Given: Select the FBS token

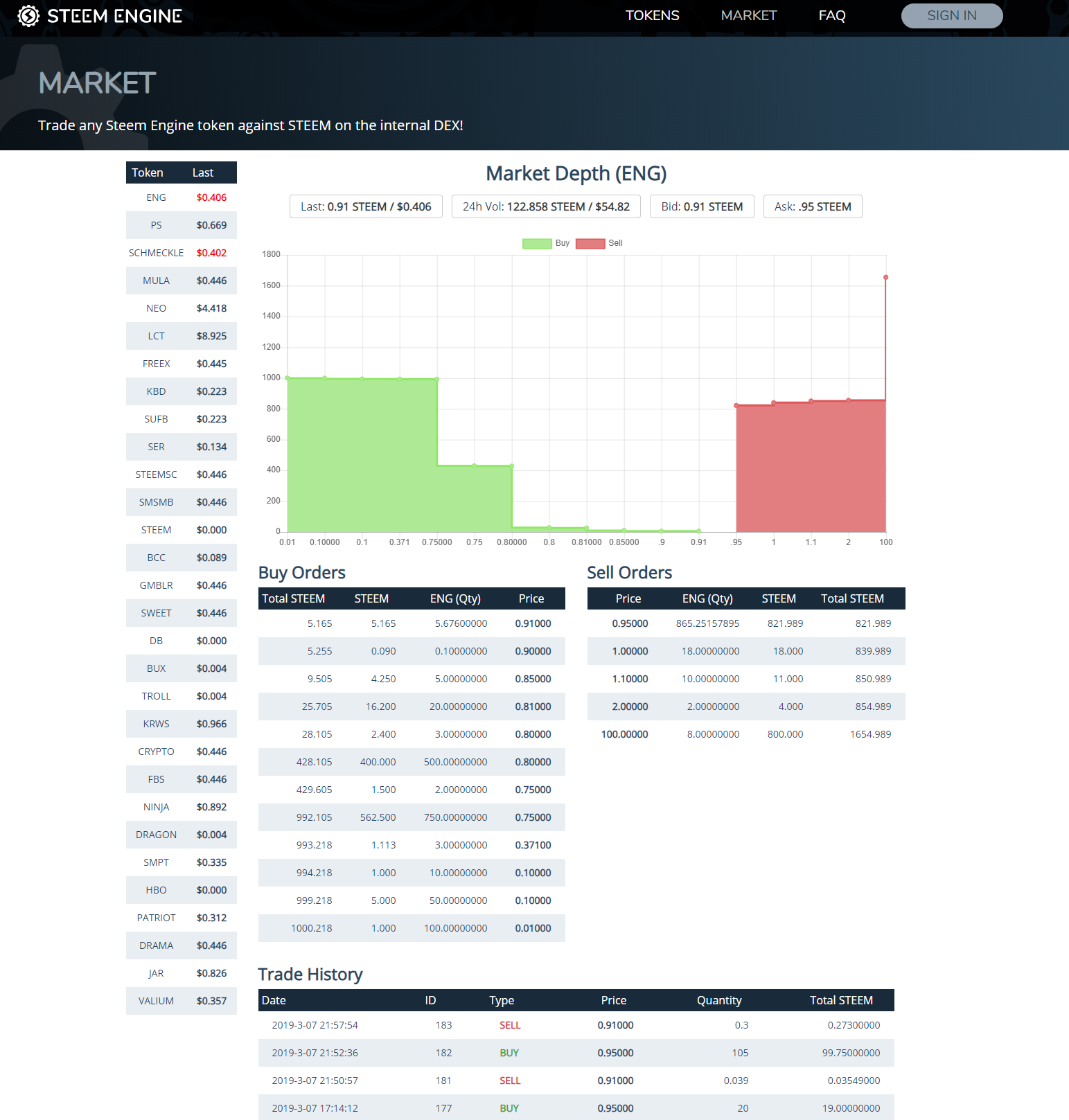Looking at the screenshot, I should (182, 779).
